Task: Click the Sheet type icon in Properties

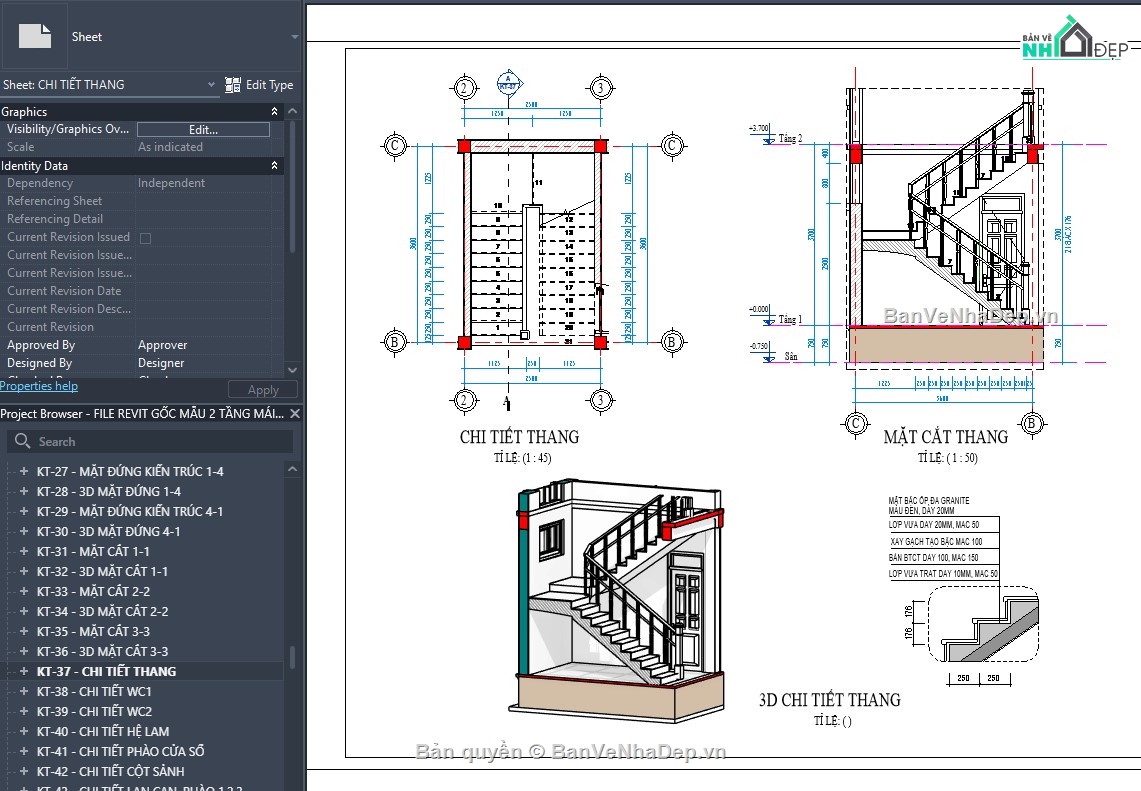Action: [35, 36]
